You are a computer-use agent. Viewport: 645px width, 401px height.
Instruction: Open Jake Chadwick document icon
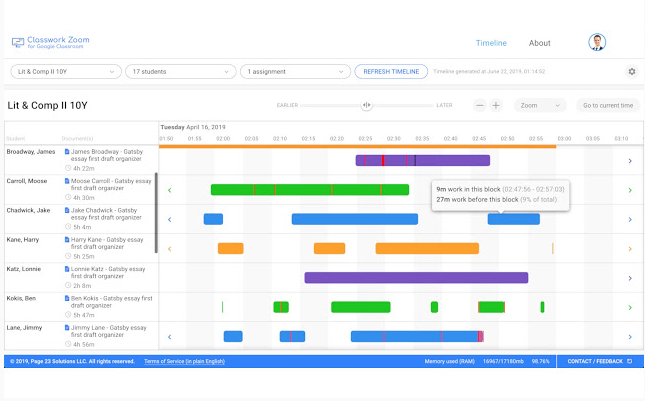(x=67, y=210)
